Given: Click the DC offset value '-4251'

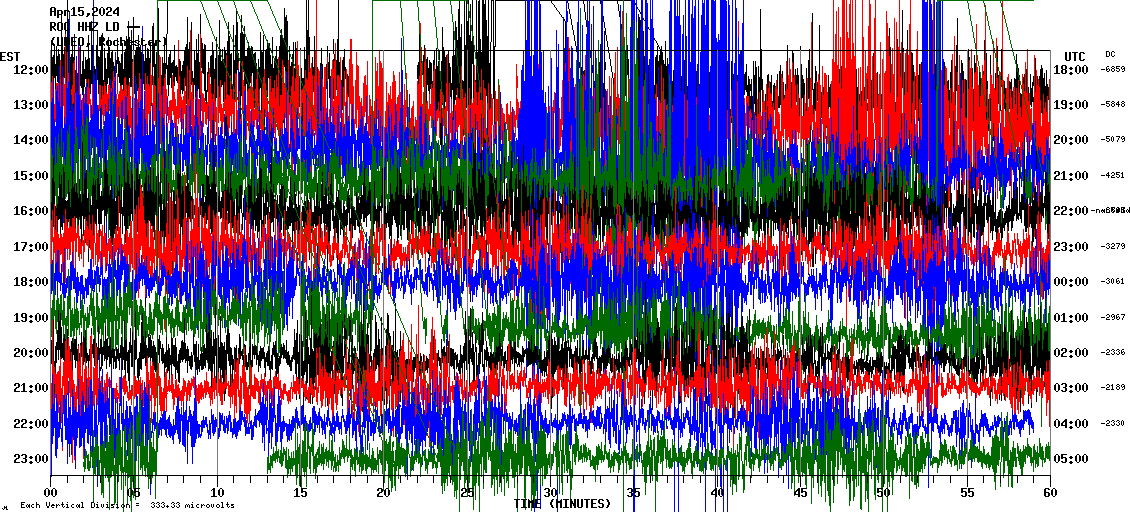Looking at the screenshot, I should (x=1113, y=175).
